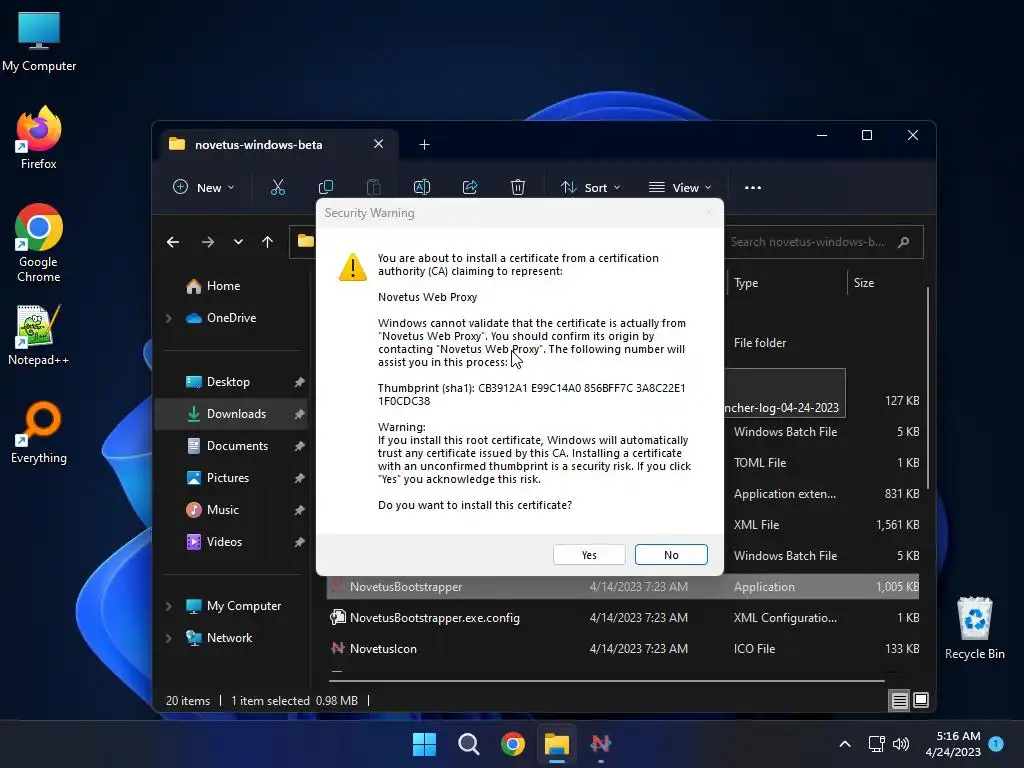Unpin Videos using its pin icon
The image size is (1024, 768).
point(299,542)
